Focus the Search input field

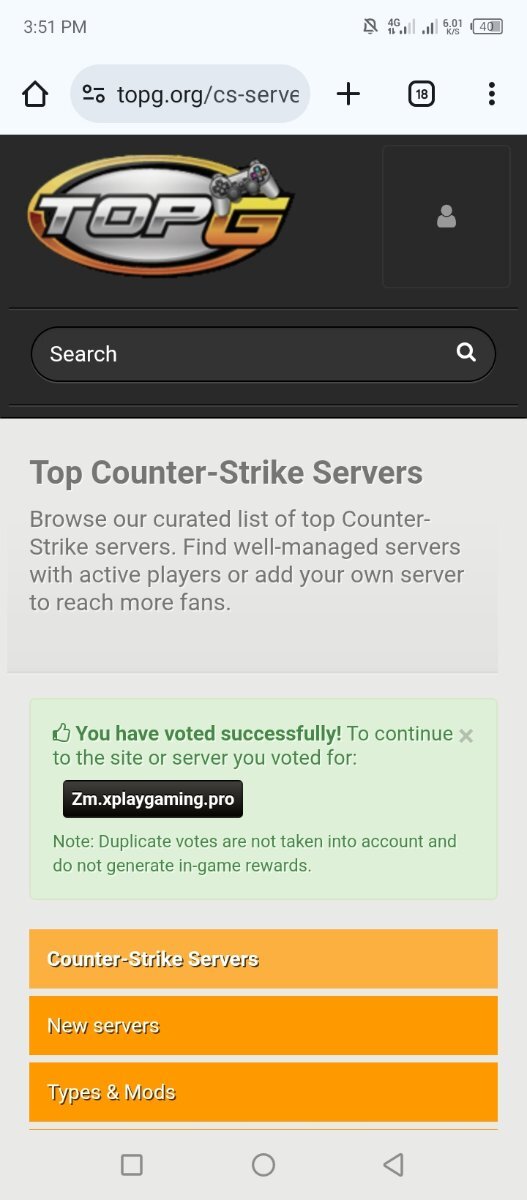click(263, 354)
